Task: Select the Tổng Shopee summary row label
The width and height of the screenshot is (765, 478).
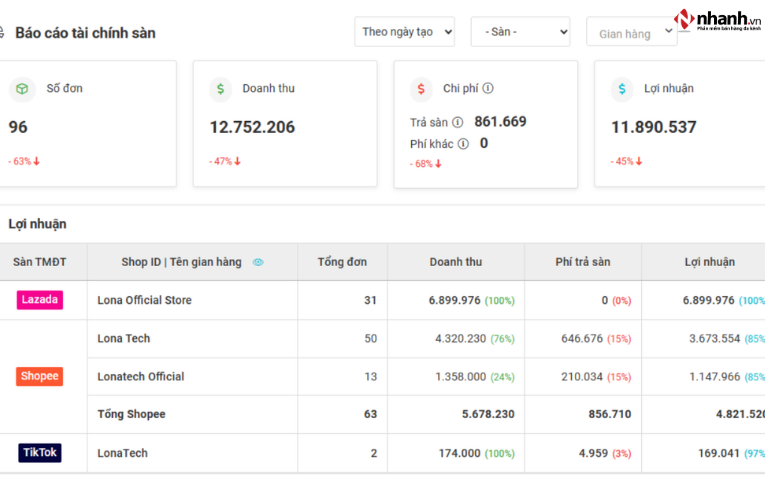Action: 131,414
